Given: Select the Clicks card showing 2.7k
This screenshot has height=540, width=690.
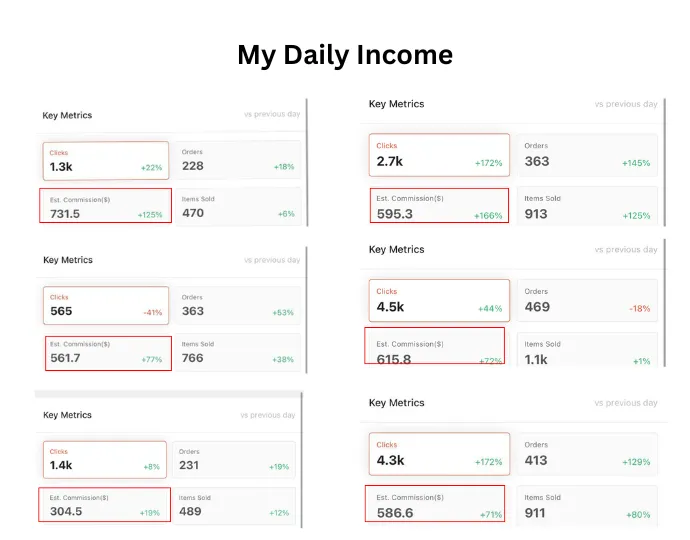Looking at the screenshot, I should click(439, 155).
